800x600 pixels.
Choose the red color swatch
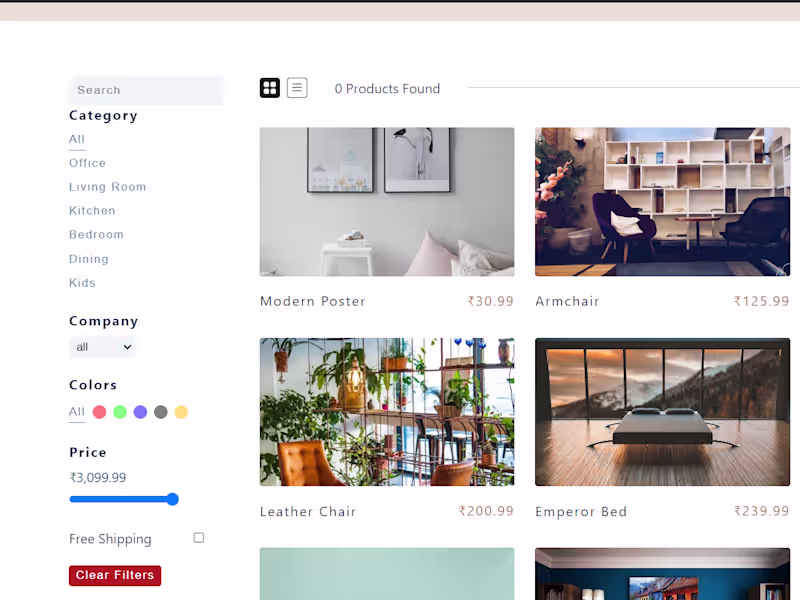pyautogui.click(x=99, y=412)
